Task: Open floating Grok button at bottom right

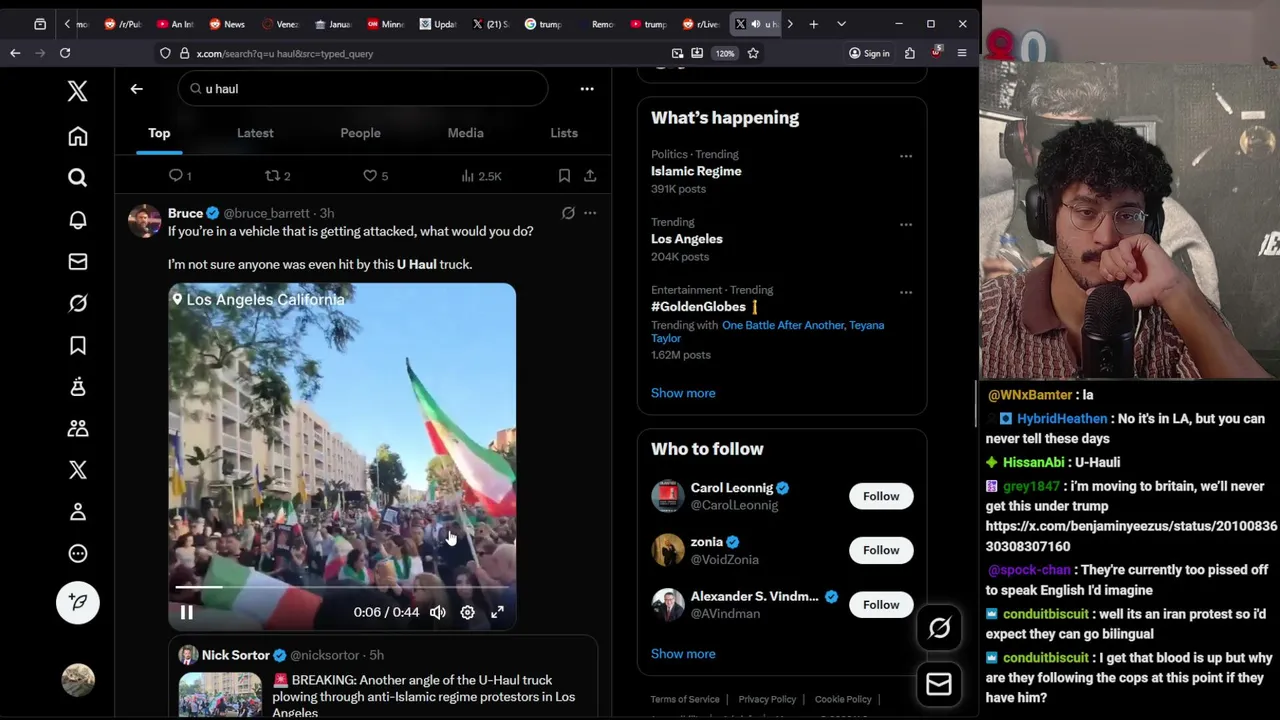Action: point(938,628)
